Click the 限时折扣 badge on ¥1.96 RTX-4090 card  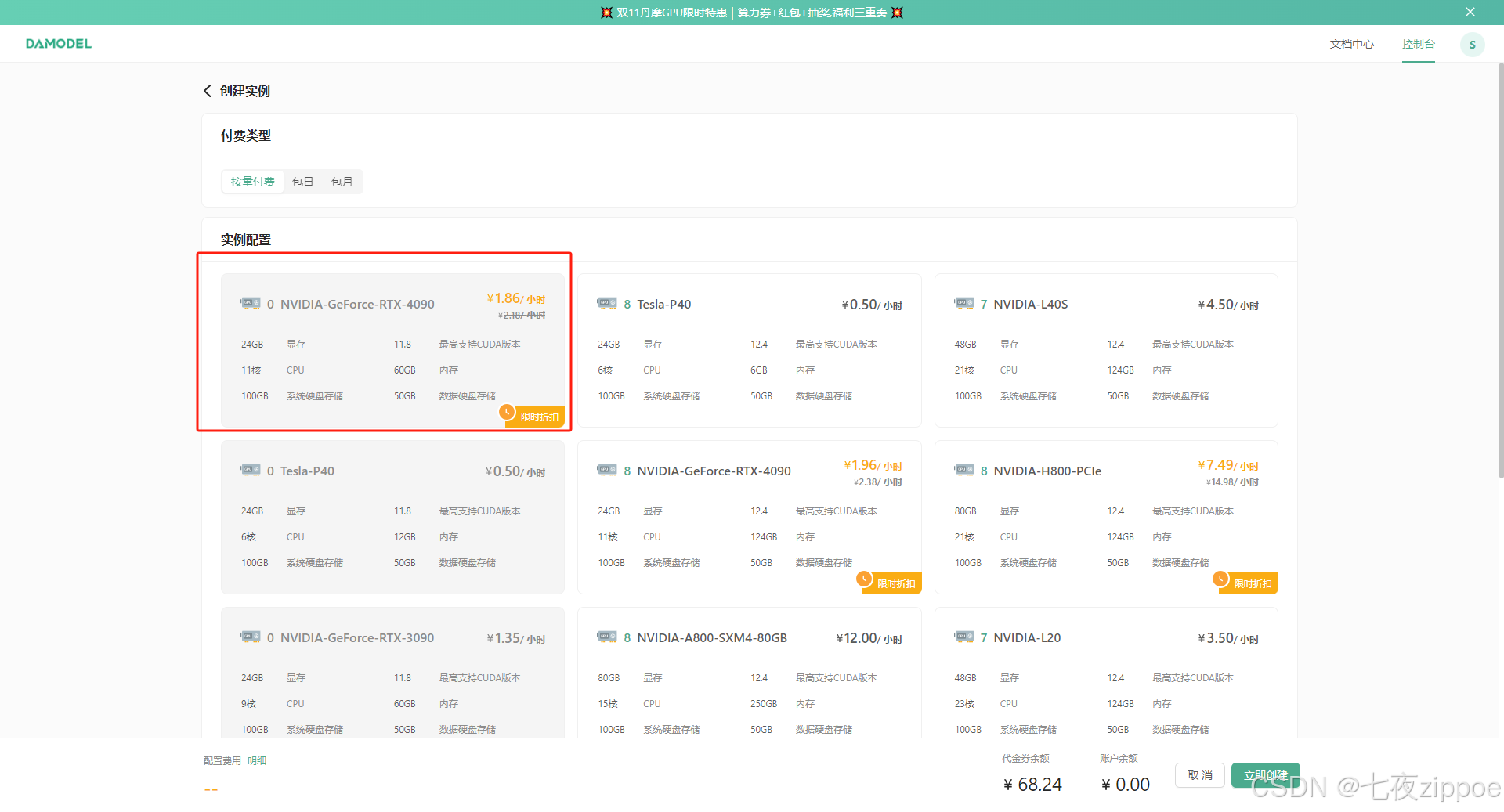pos(888,583)
